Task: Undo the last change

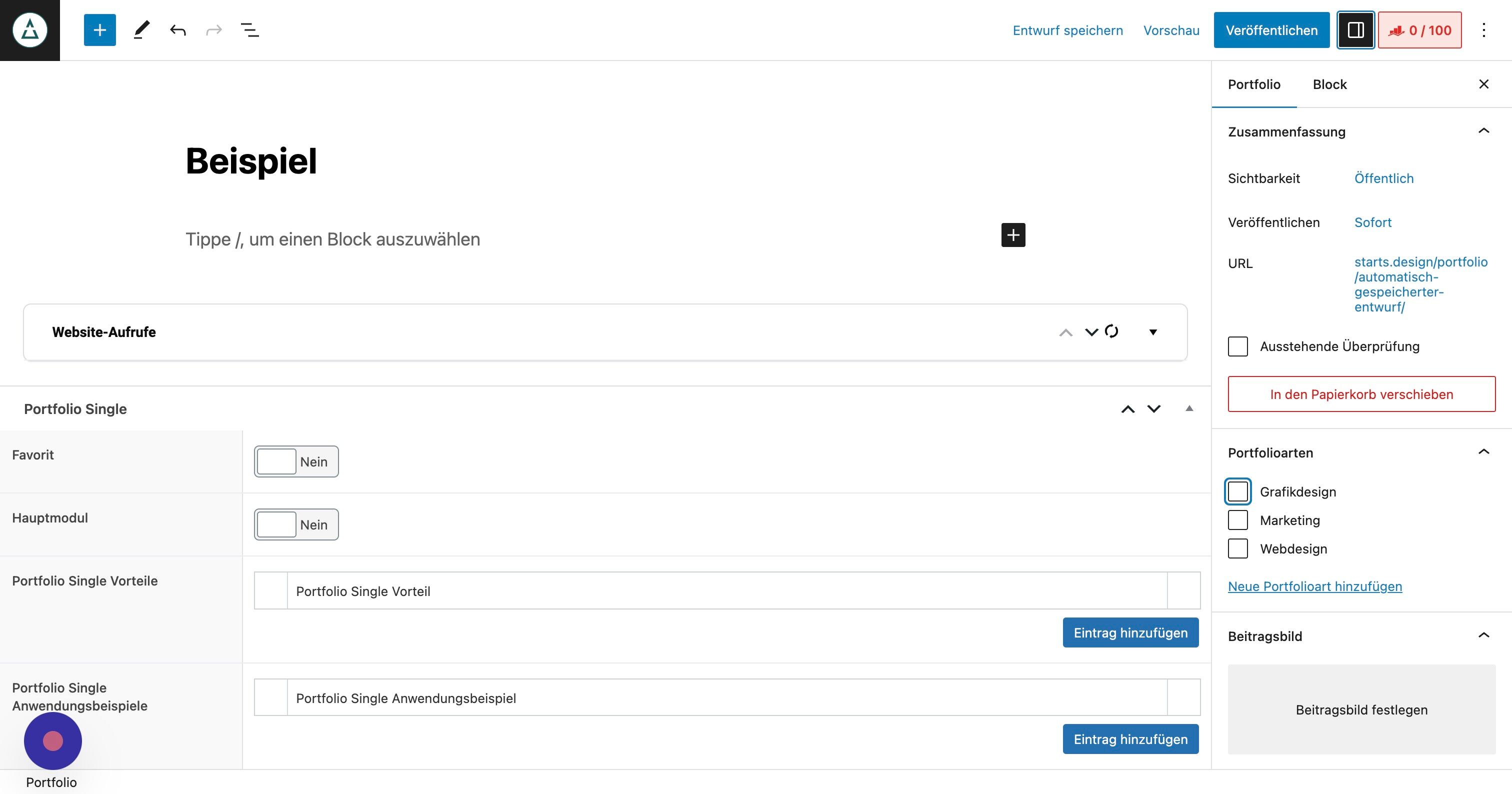Action: [x=178, y=30]
